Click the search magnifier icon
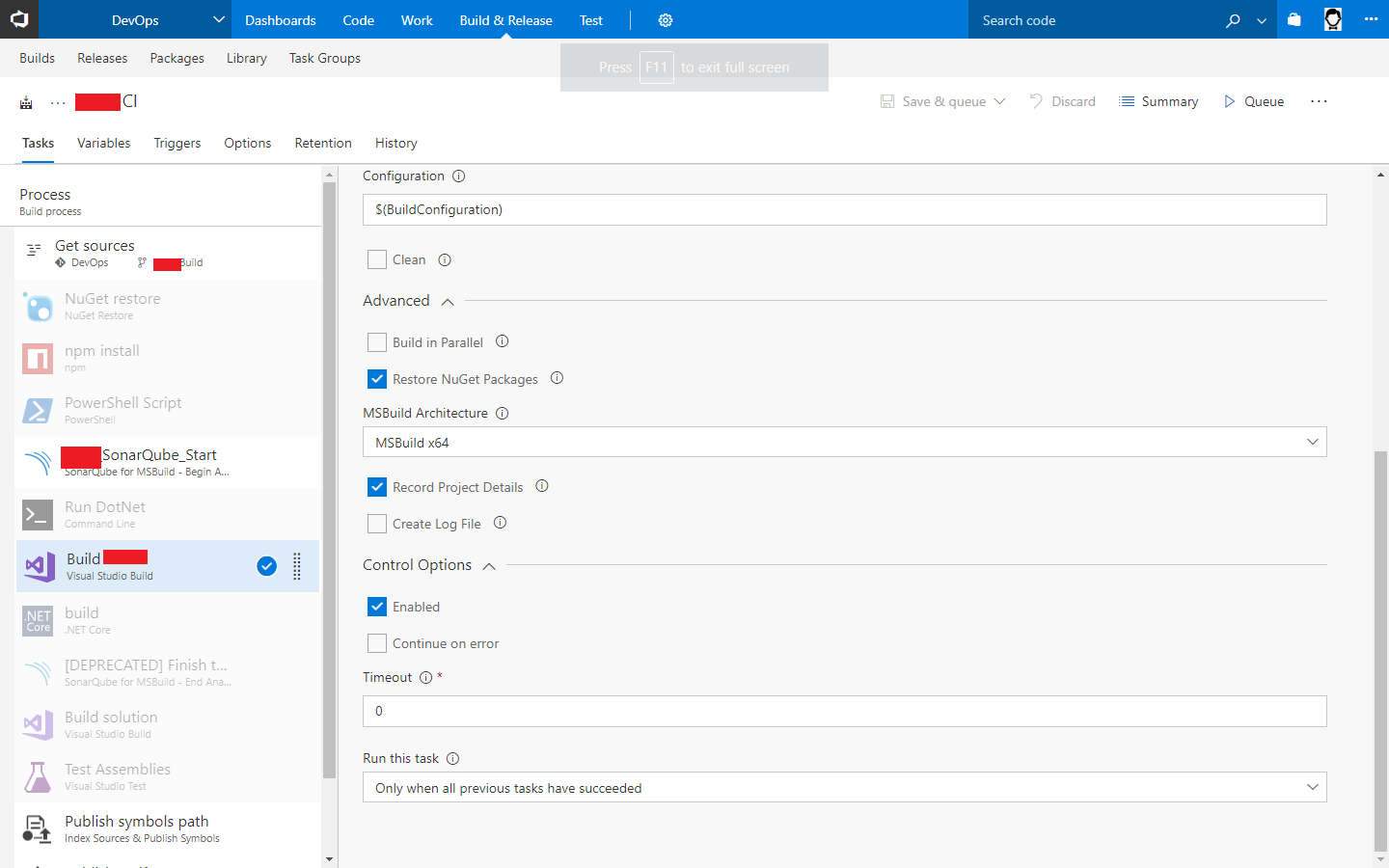1389x868 pixels. (x=1233, y=20)
